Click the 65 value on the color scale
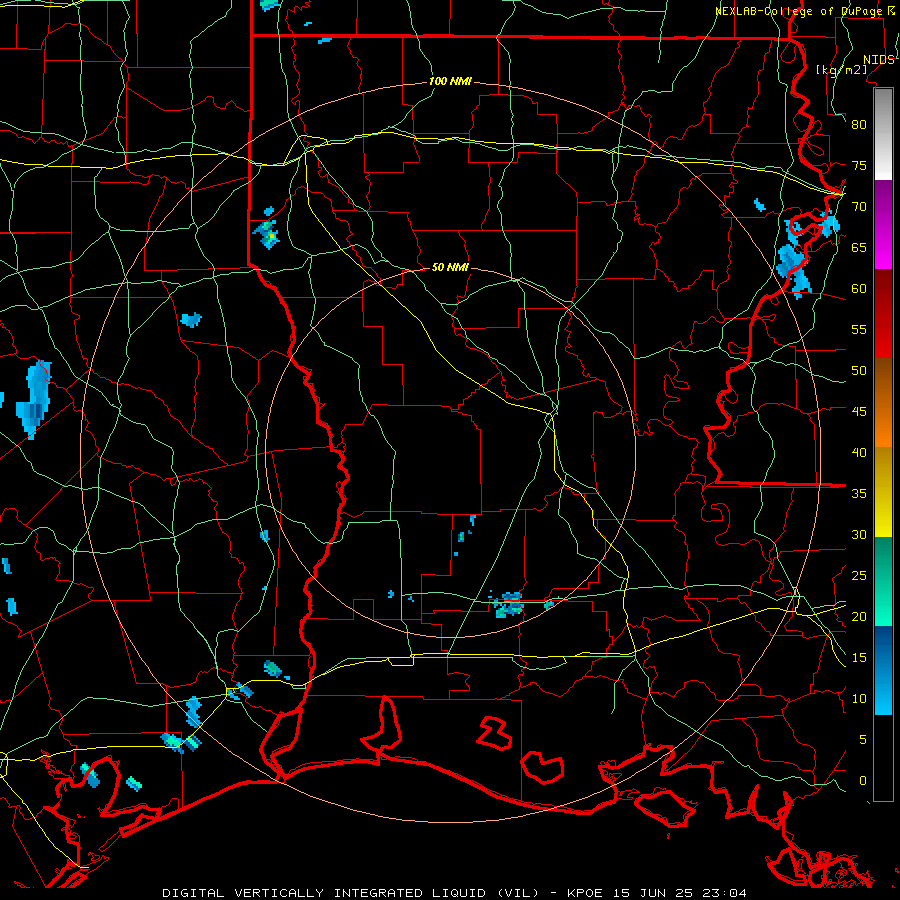 coord(859,247)
